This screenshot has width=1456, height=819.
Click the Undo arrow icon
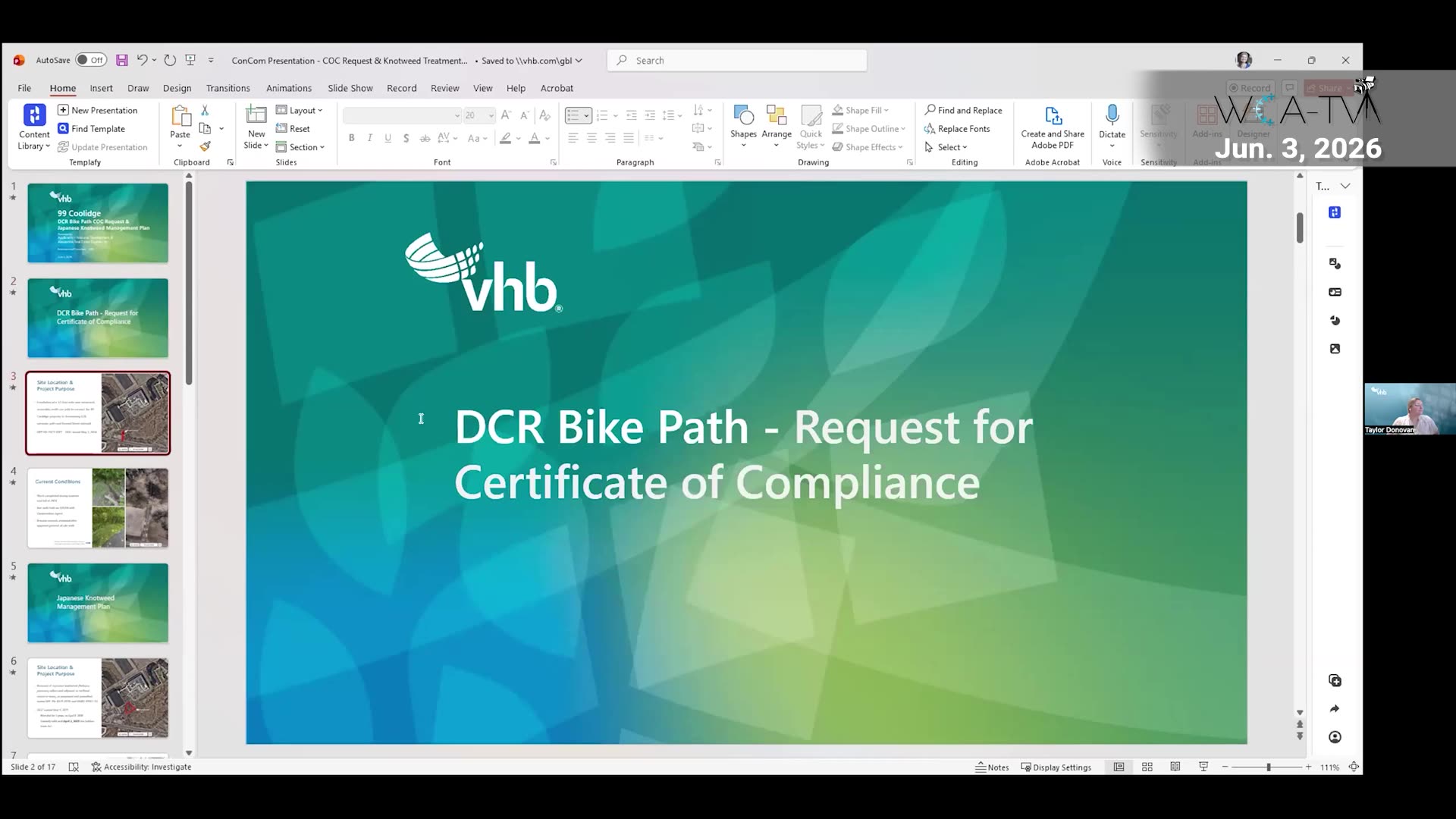tap(142, 60)
